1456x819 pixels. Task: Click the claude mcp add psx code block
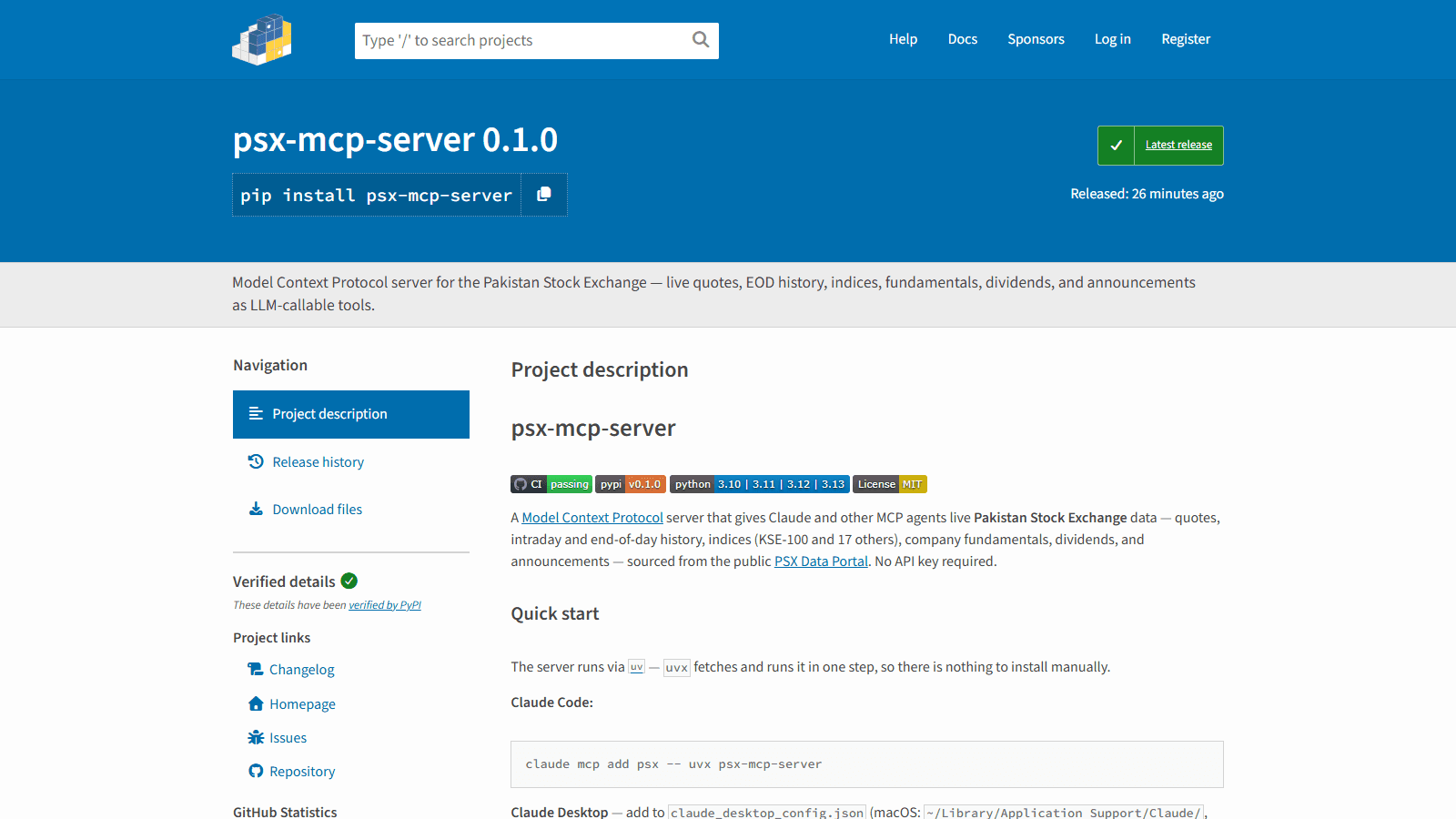(x=867, y=764)
